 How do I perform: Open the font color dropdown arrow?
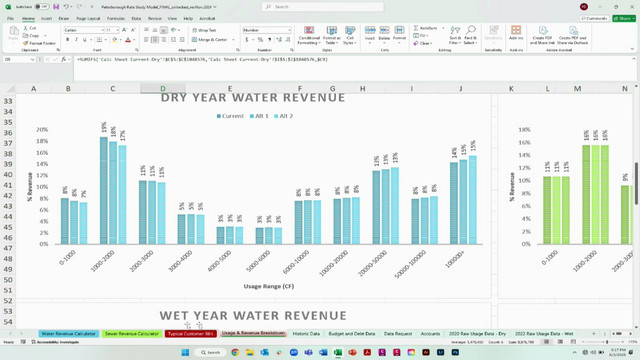tap(134, 40)
